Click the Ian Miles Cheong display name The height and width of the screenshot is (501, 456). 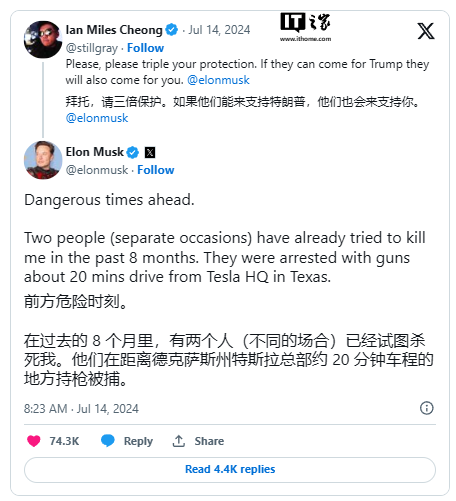tap(114, 30)
